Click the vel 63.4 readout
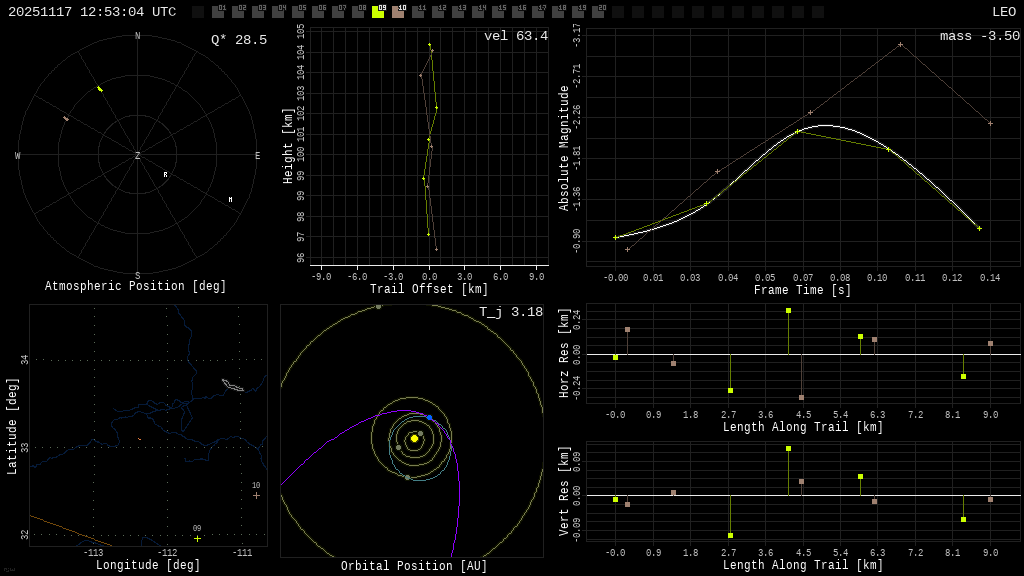Viewport: 1024px width, 576px height. (x=515, y=37)
